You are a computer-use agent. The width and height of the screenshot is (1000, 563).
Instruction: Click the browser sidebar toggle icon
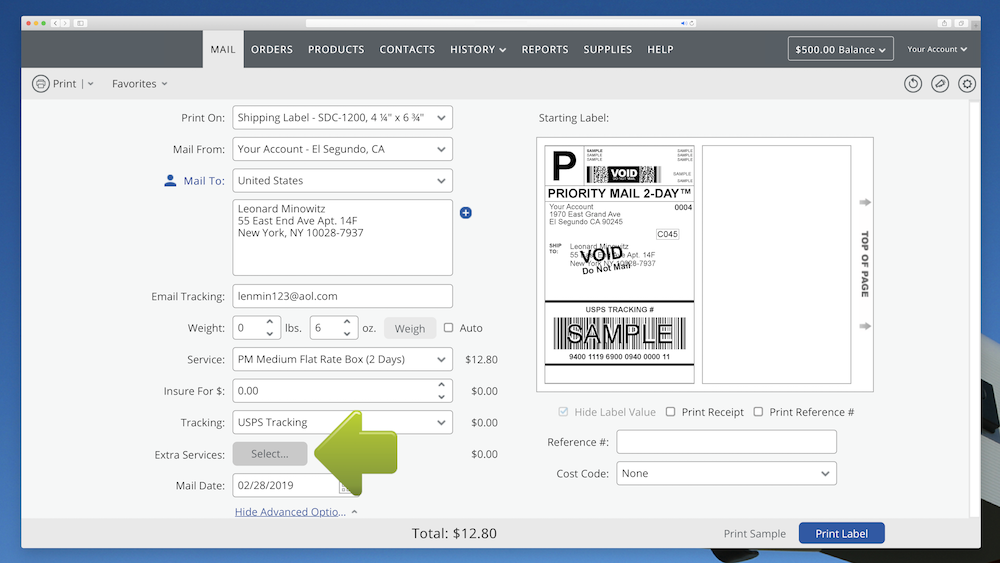80,23
